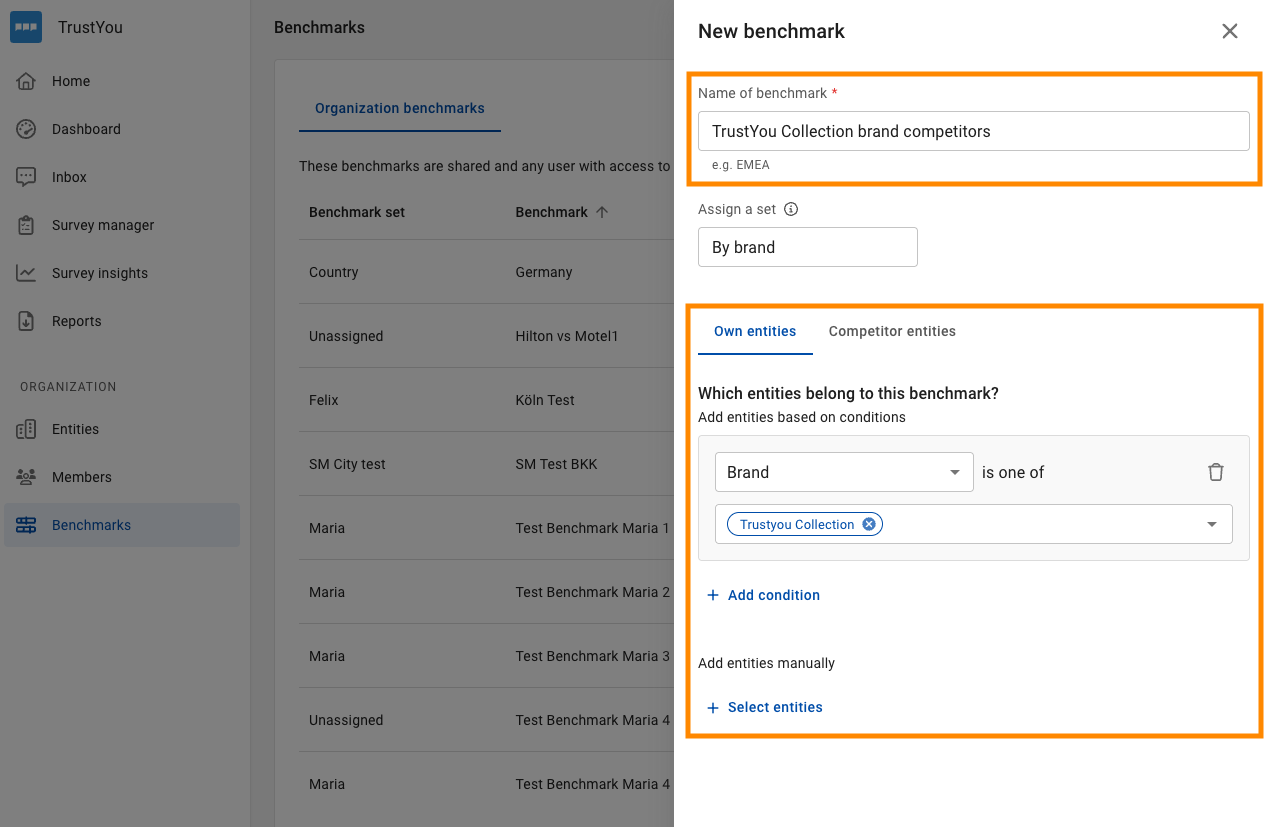Add a new condition

(x=763, y=595)
